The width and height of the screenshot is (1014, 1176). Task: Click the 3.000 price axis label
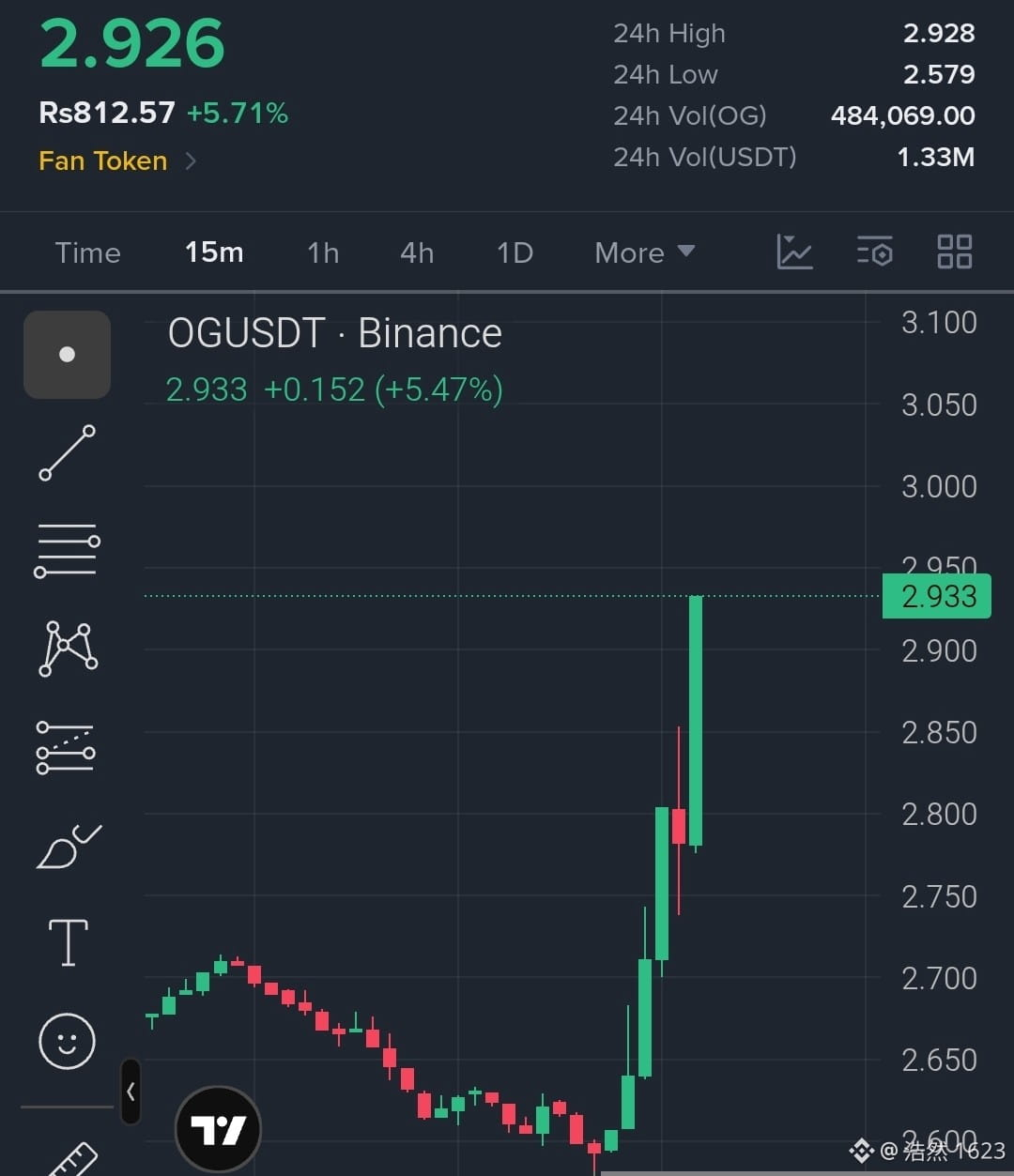[x=939, y=486]
